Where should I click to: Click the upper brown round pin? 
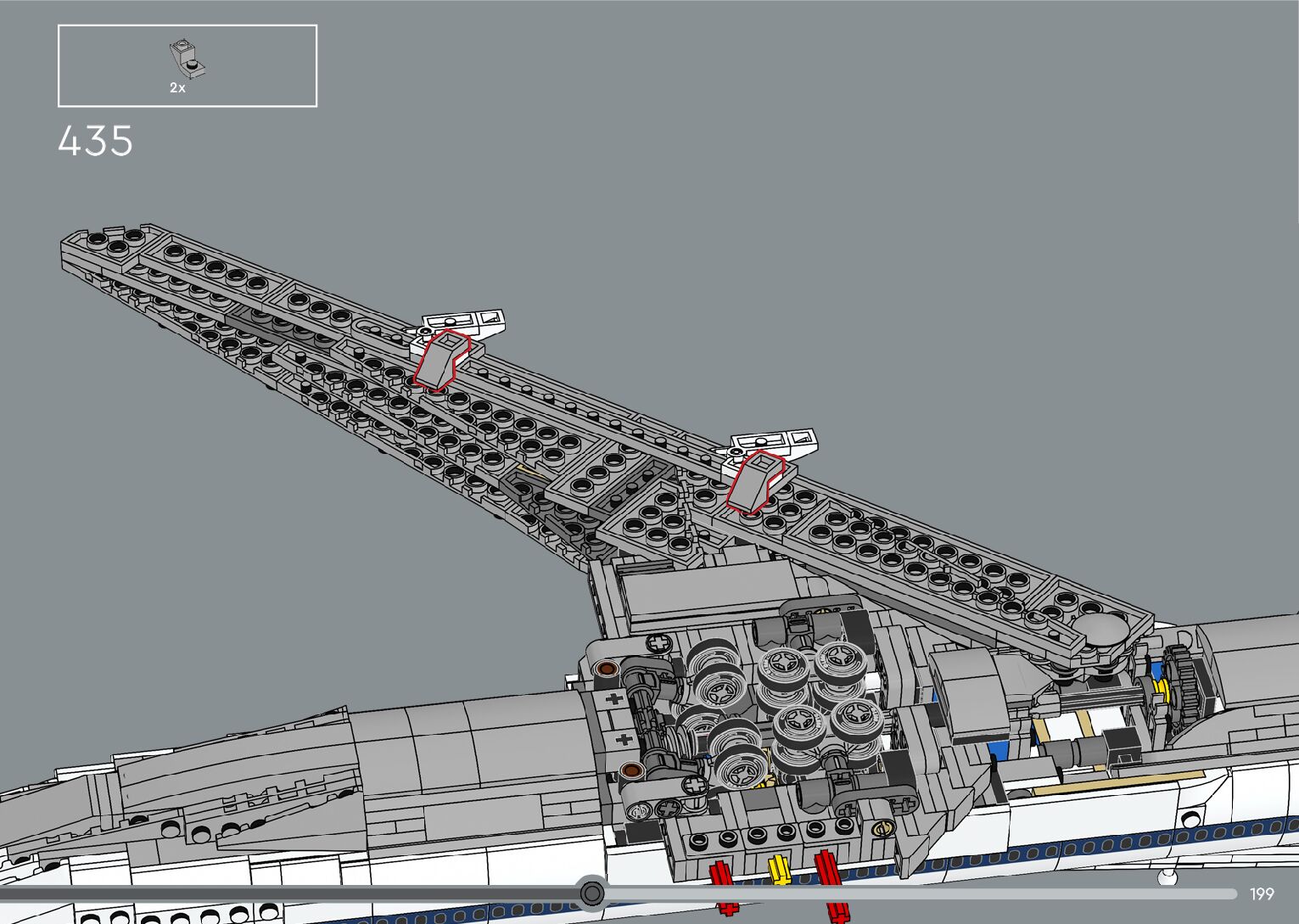[x=606, y=669]
